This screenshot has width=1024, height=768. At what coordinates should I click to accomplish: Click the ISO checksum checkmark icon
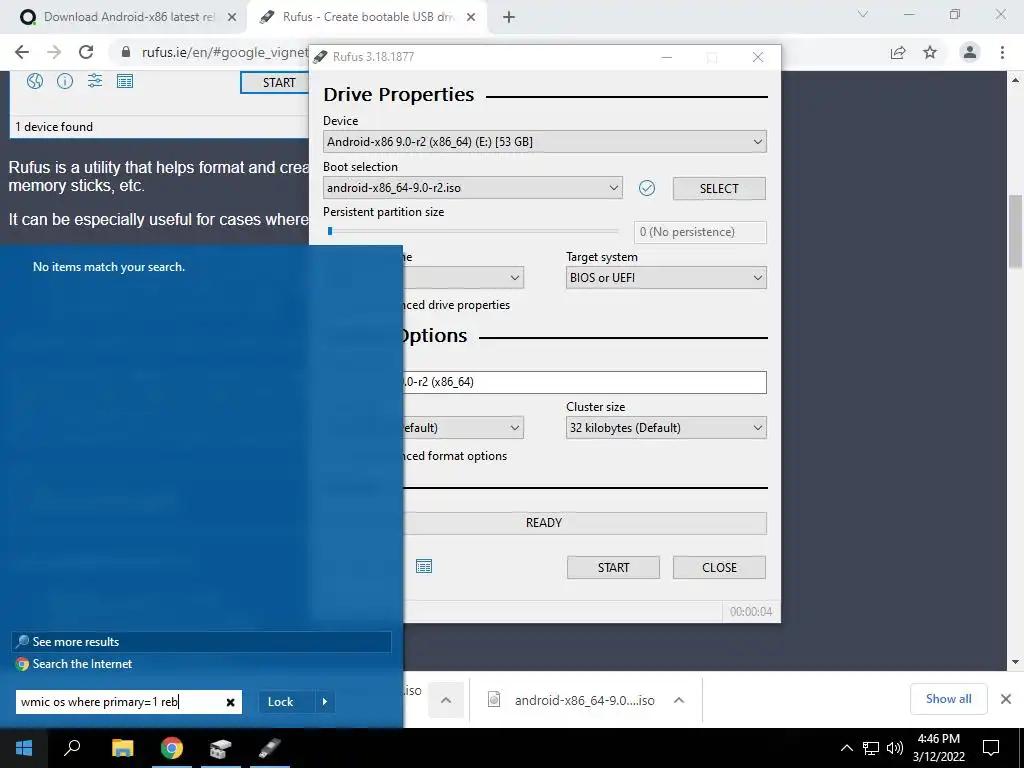[x=647, y=188]
